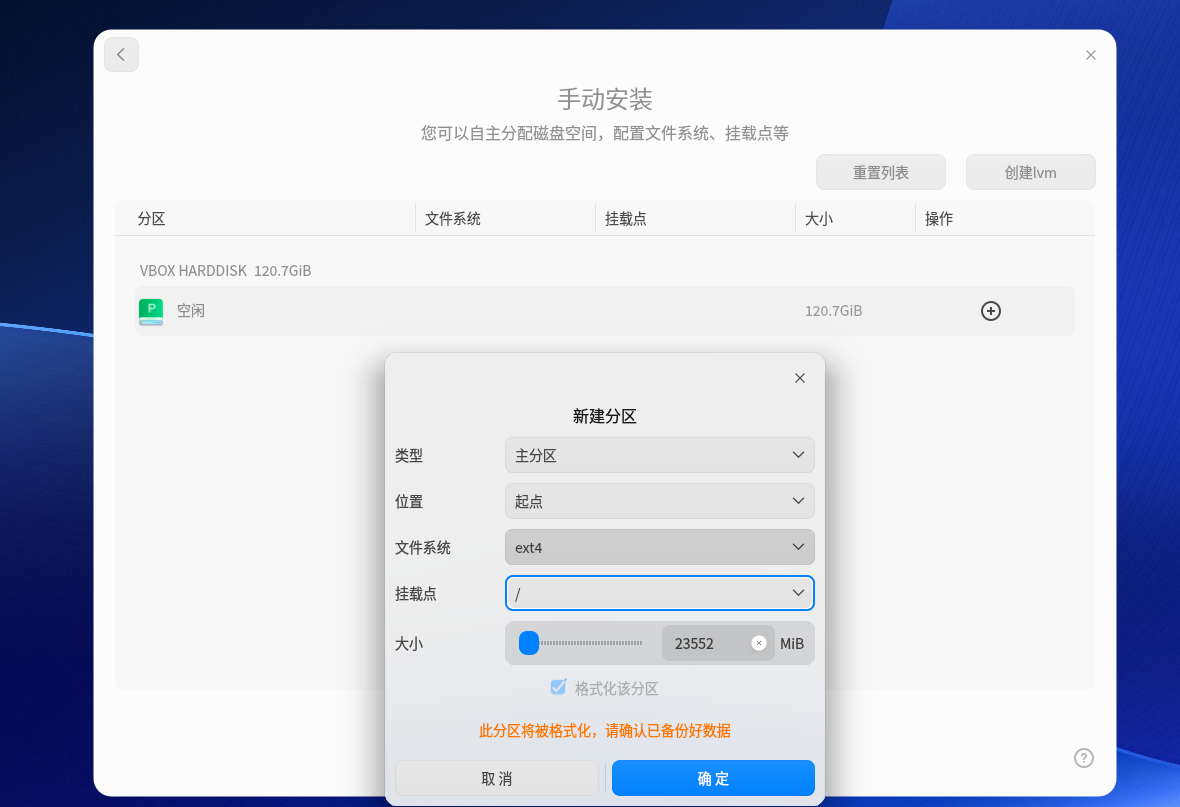The height and width of the screenshot is (807, 1180).
Task: Go back using the left arrow button
Action: (x=121, y=55)
